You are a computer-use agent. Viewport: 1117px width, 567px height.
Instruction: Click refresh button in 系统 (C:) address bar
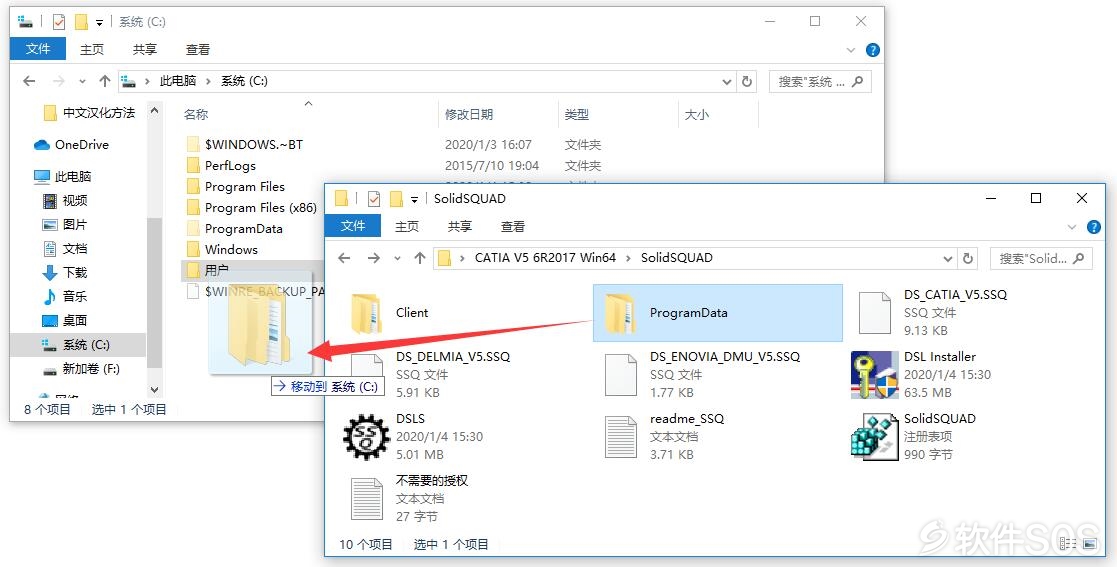(747, 81)
